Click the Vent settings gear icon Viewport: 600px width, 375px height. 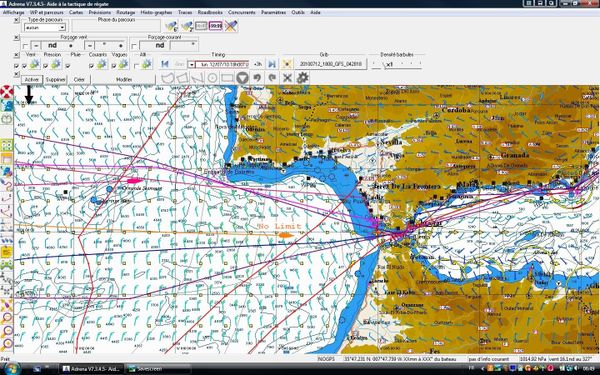35,64
